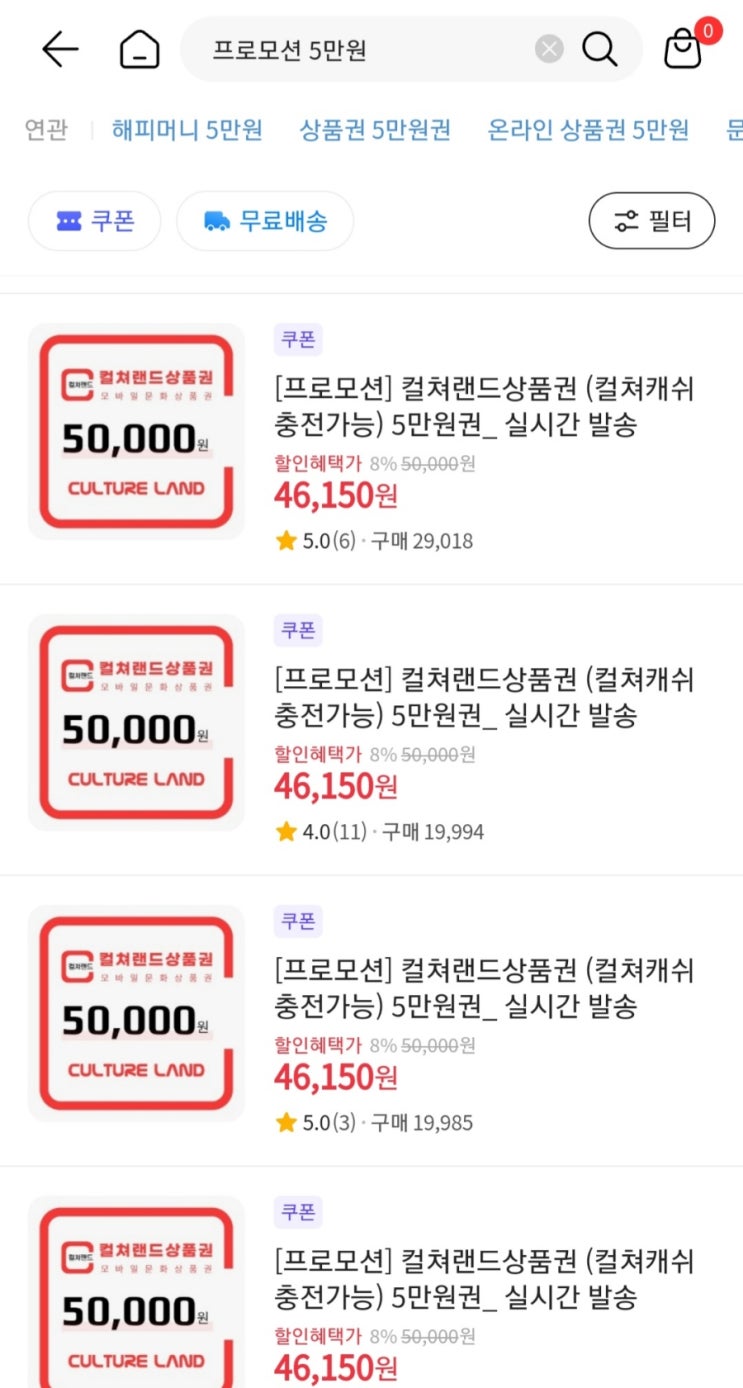This screenshot has height=1388, width=743.
Task: Toggle the 쿠폰 filter chip
Action: pyautogui.click(x=94, y=221)
